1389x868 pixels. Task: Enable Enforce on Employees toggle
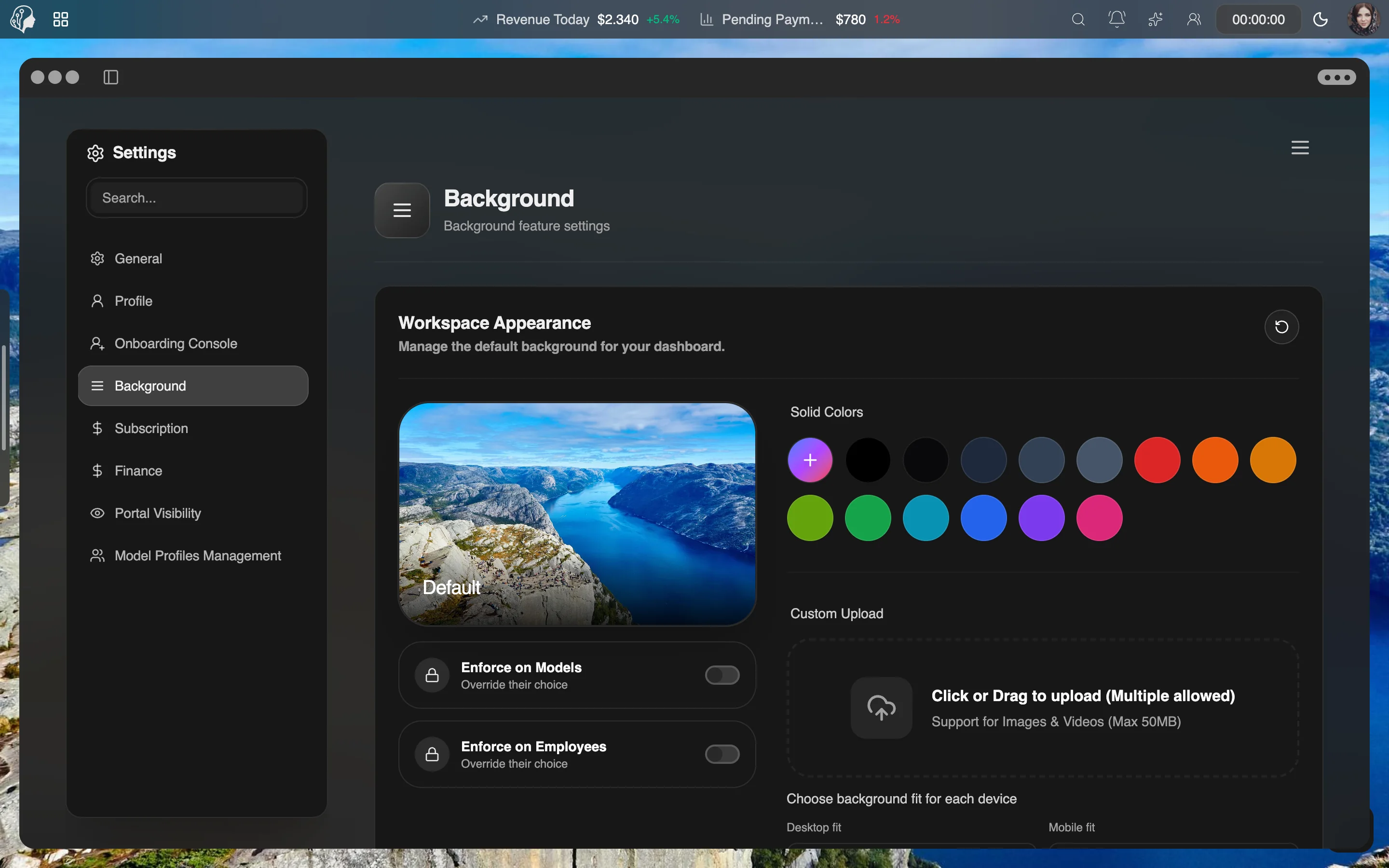(x=722, y=754)
